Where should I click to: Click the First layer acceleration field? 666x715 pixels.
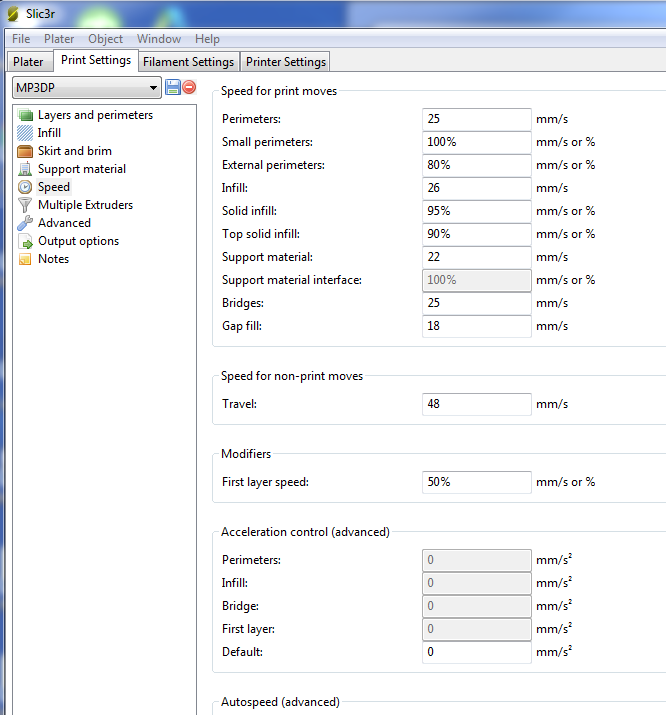coord(476,629)
